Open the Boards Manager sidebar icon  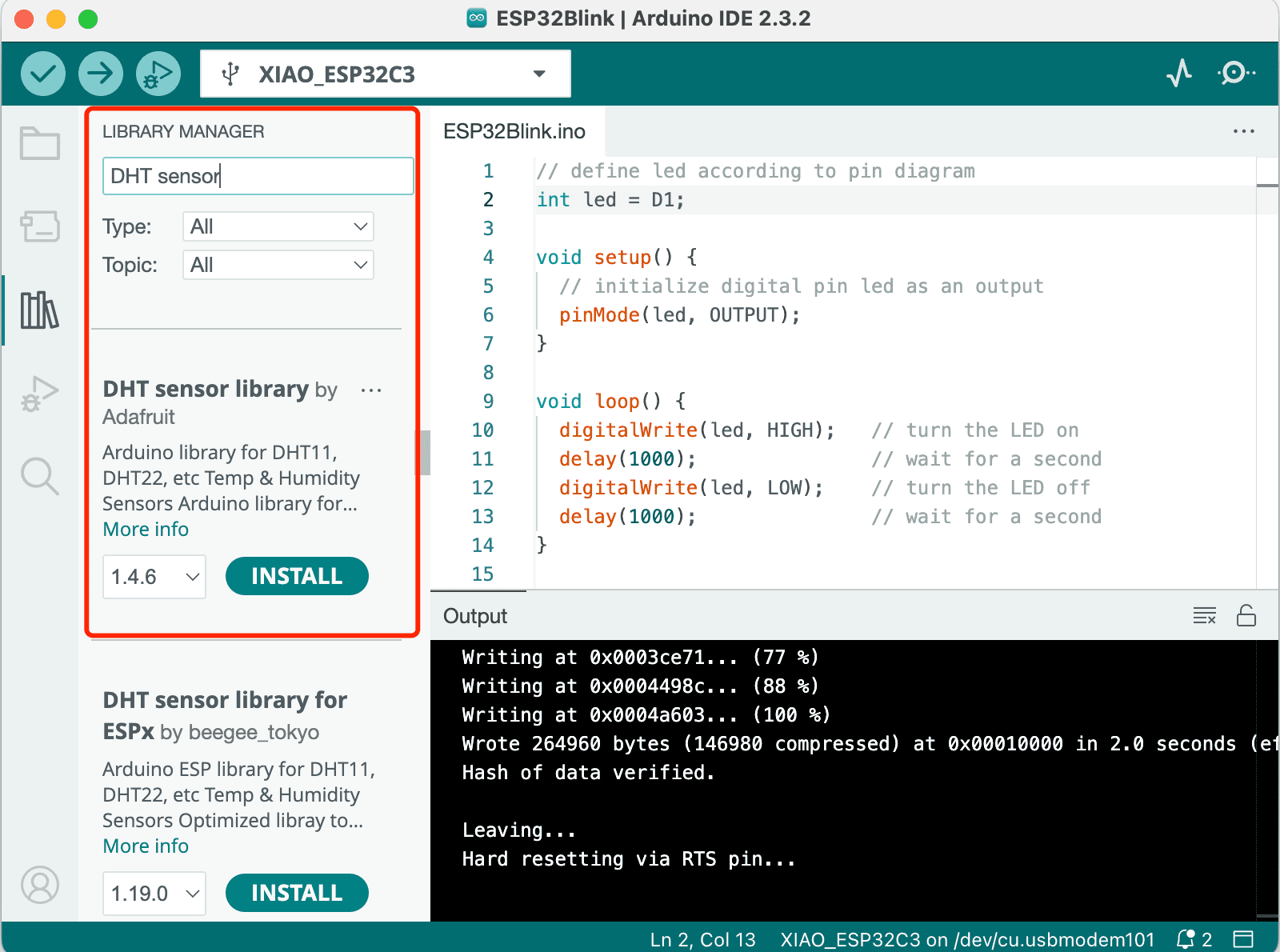40,226
